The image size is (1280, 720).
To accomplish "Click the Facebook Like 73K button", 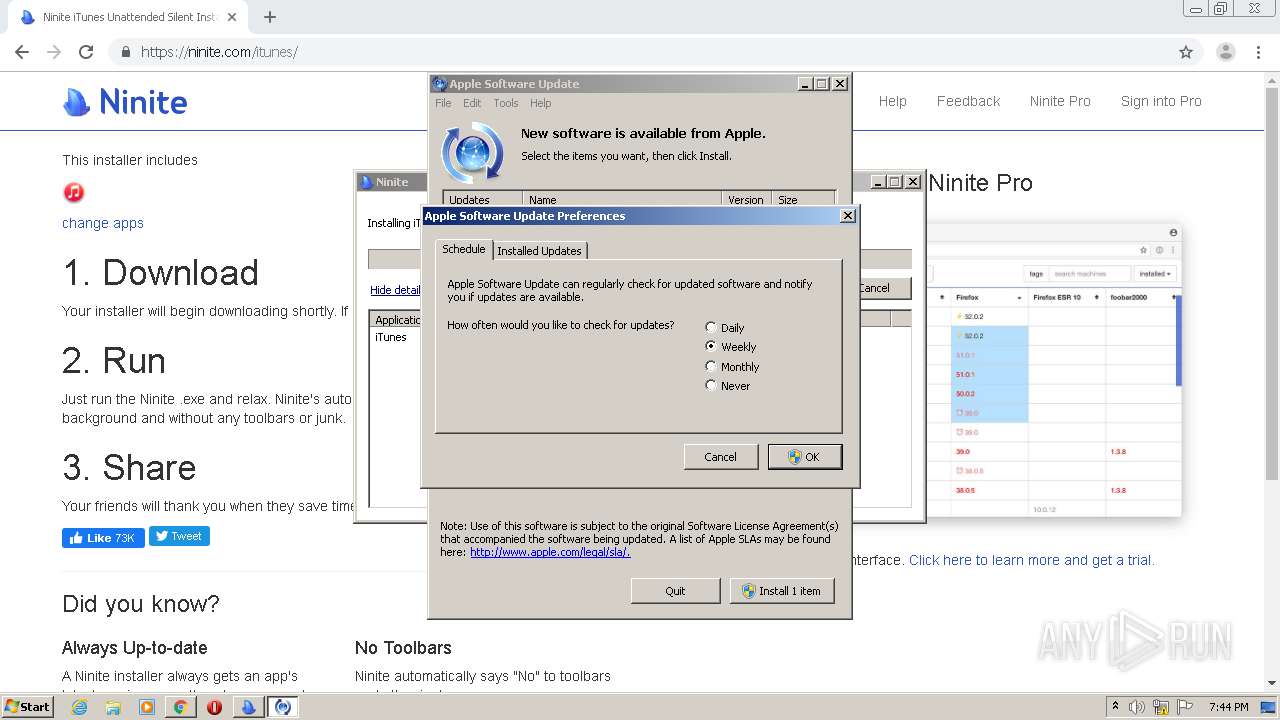I will tap(103, 537).
